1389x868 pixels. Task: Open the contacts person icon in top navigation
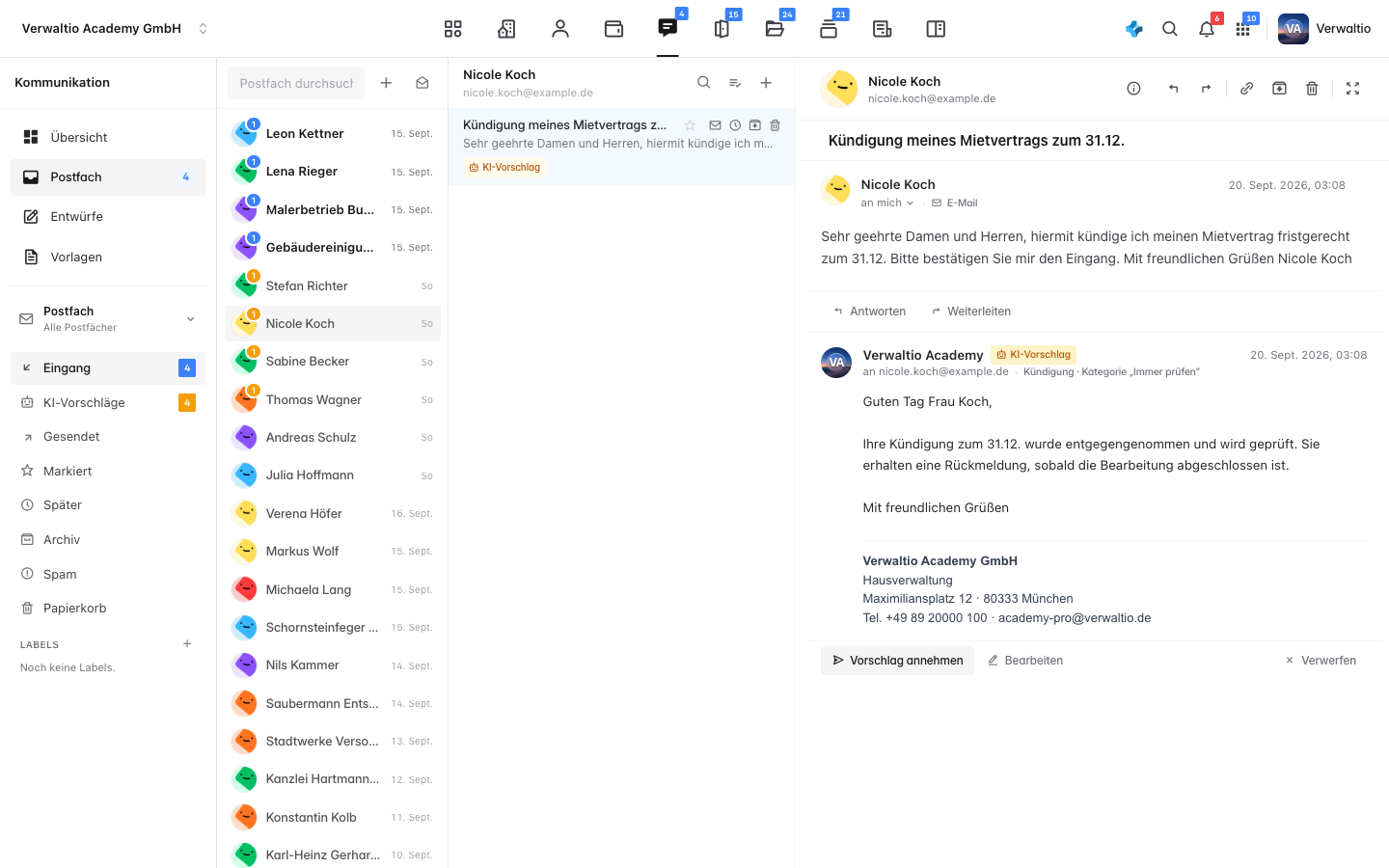click(x=560, y=29)
